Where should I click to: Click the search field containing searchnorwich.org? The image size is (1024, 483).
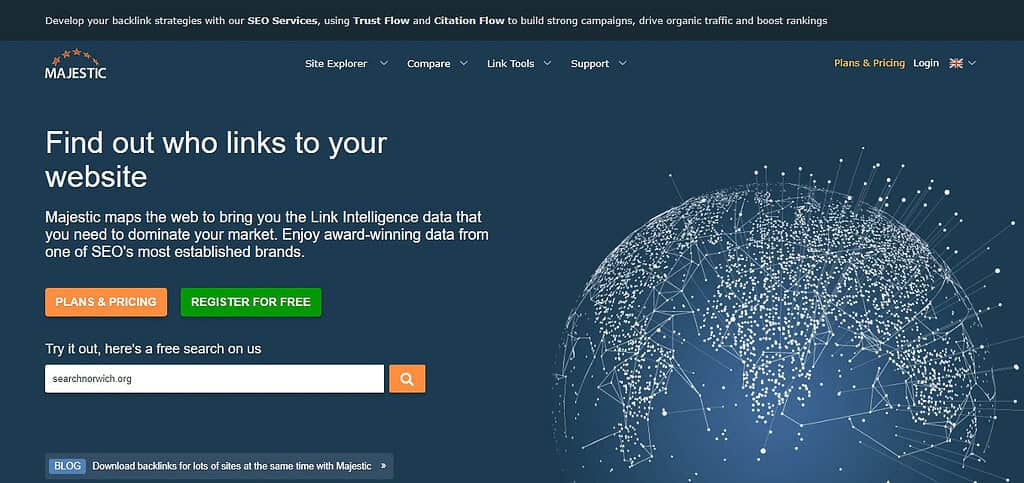click(x=214, y=379)
